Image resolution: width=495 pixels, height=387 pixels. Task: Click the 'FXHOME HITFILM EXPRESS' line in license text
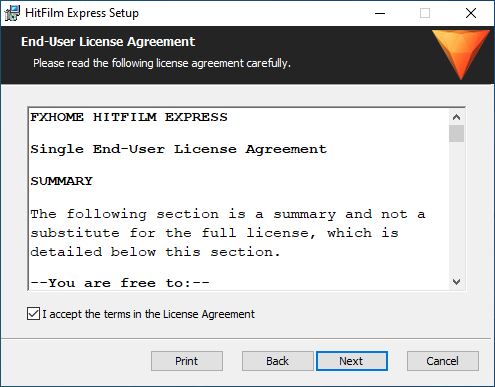(x=129, y=117)
